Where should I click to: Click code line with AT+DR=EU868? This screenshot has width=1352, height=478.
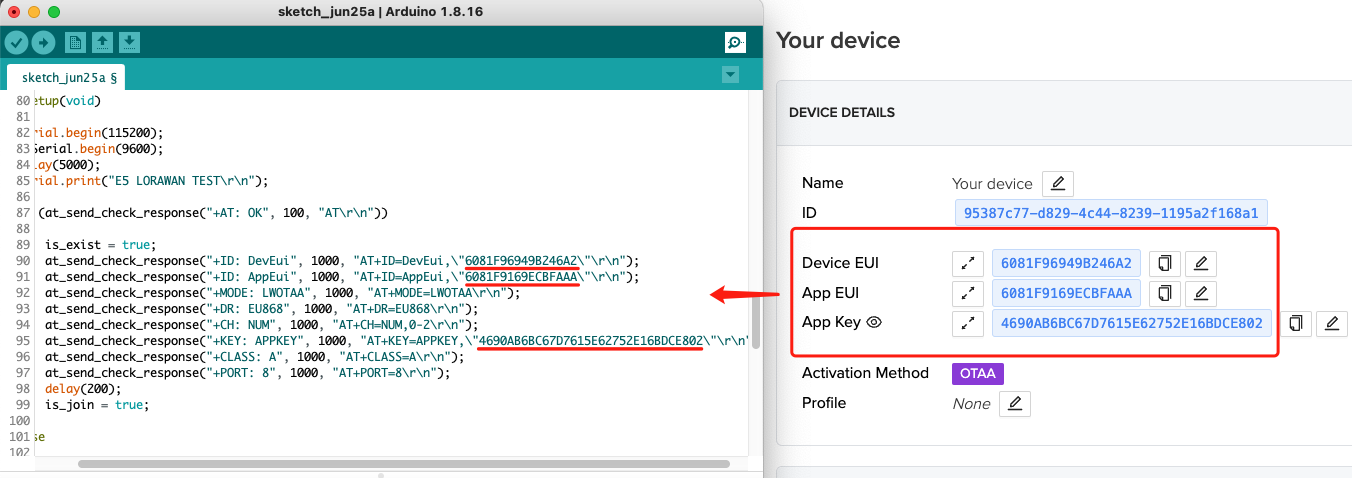[x=261, y=309]
